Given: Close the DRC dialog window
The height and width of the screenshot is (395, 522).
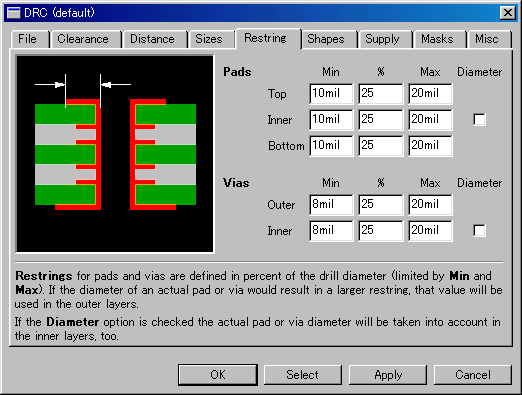Looking at the screenshot, I should click(x=508, y=13).
